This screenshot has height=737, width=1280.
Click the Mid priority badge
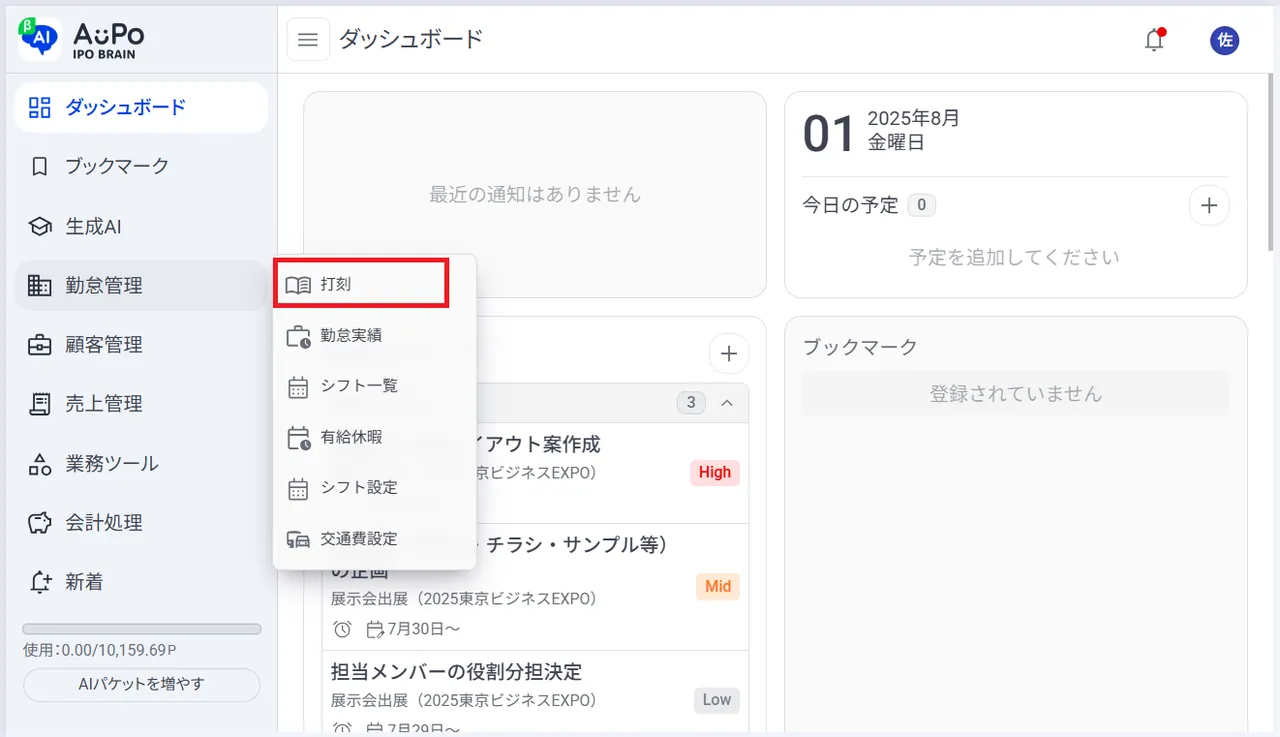click(x=718, y=587)
